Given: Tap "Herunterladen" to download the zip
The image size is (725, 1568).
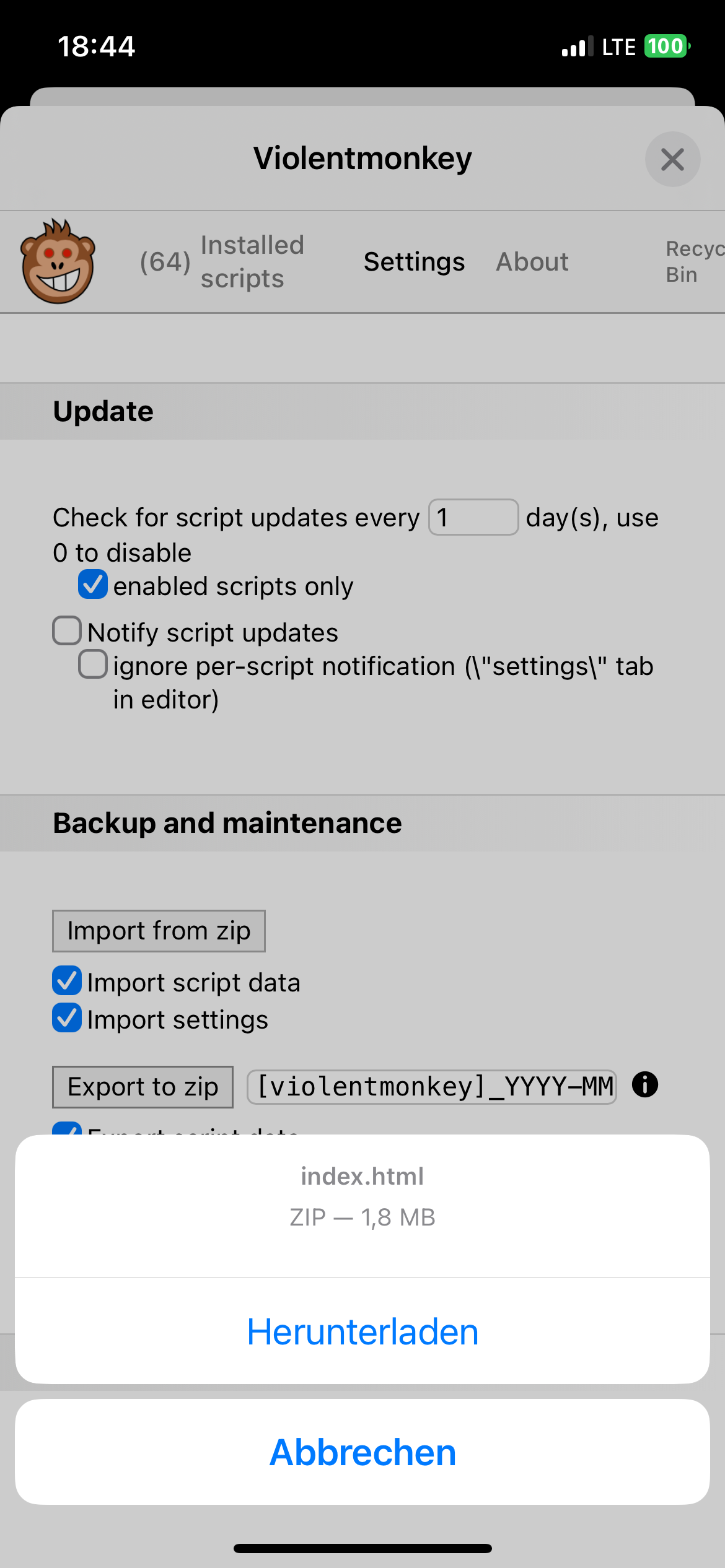Looking at the screenshot, I should tap(362, 1331).
